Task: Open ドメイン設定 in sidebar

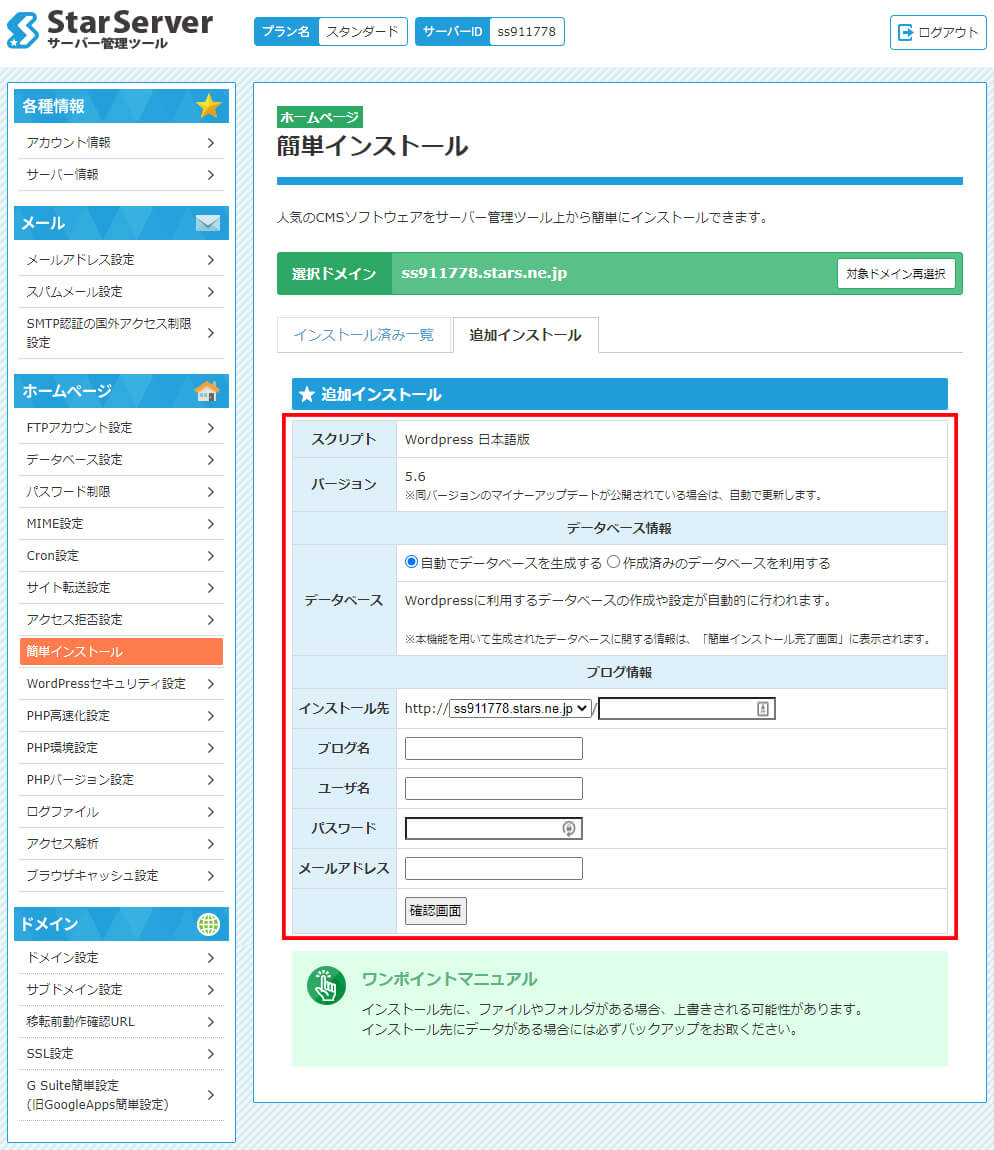Action: (121, 958)
